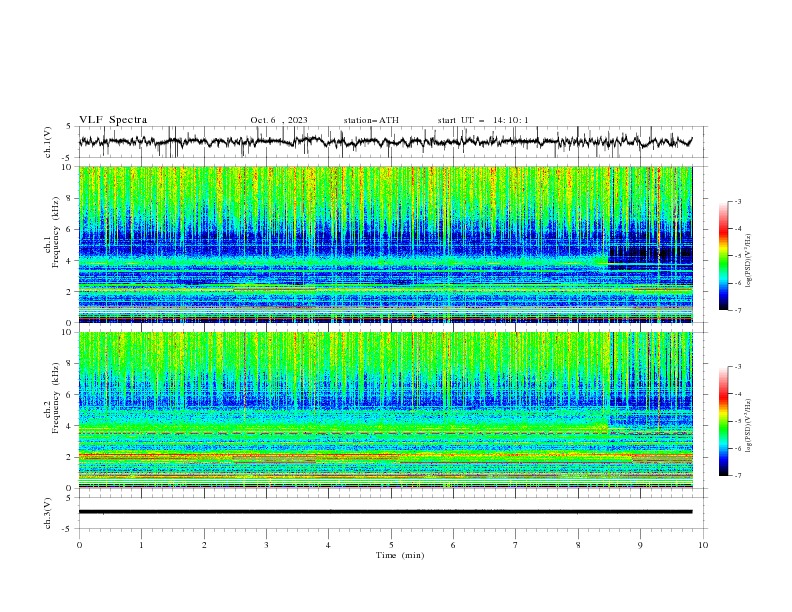Viewport: 792px width, 612px height.
Task: Select the date text "Oct. 6 , 2023"
Action: 279,120
